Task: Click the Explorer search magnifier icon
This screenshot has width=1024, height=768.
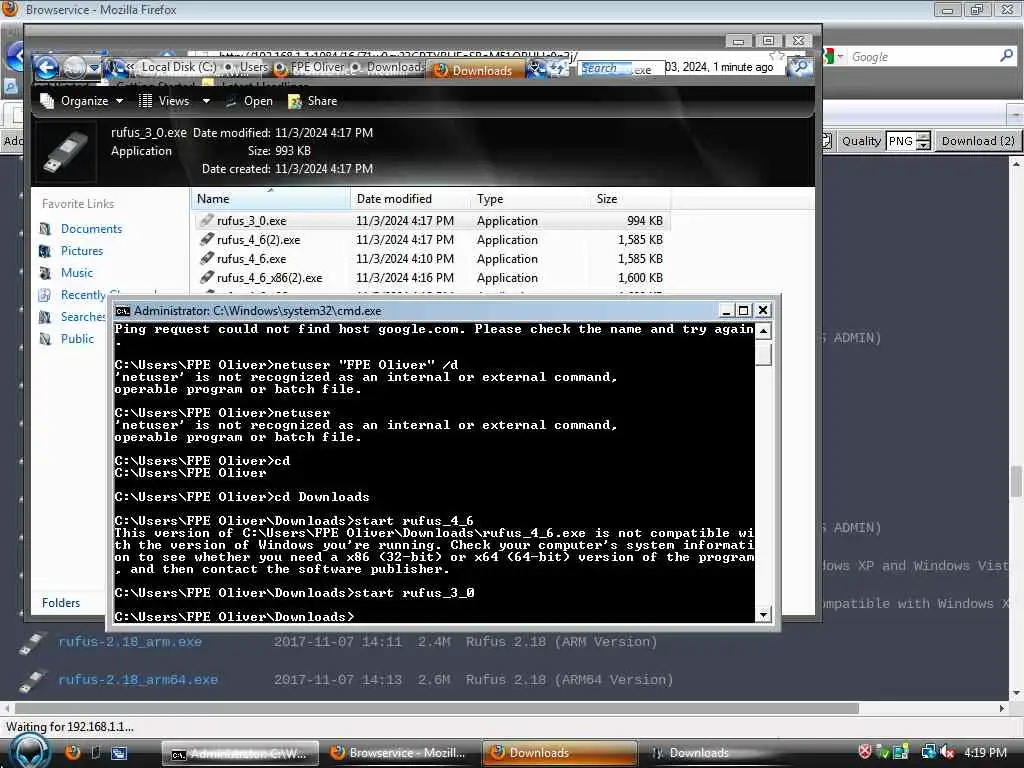Action: pyautogui.click(x=801, y=67)
